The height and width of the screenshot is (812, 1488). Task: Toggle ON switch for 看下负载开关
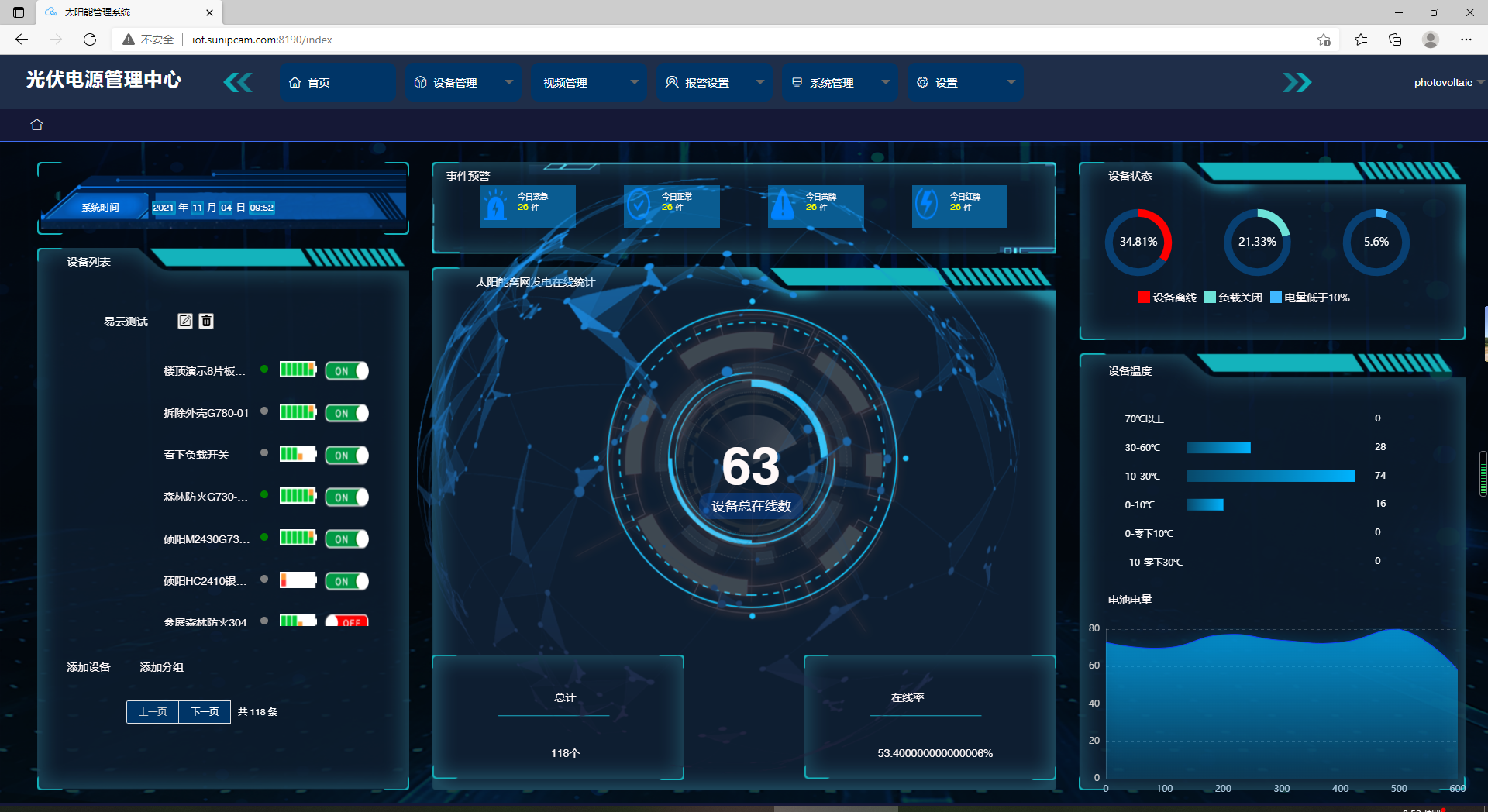coord(346,456)
